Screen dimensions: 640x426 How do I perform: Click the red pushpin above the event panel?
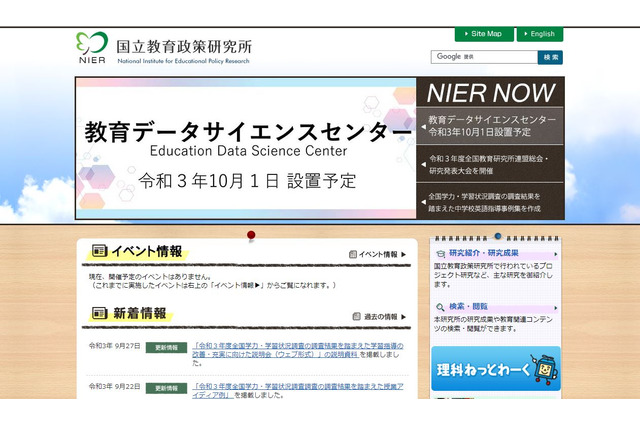tap(251, 235)
